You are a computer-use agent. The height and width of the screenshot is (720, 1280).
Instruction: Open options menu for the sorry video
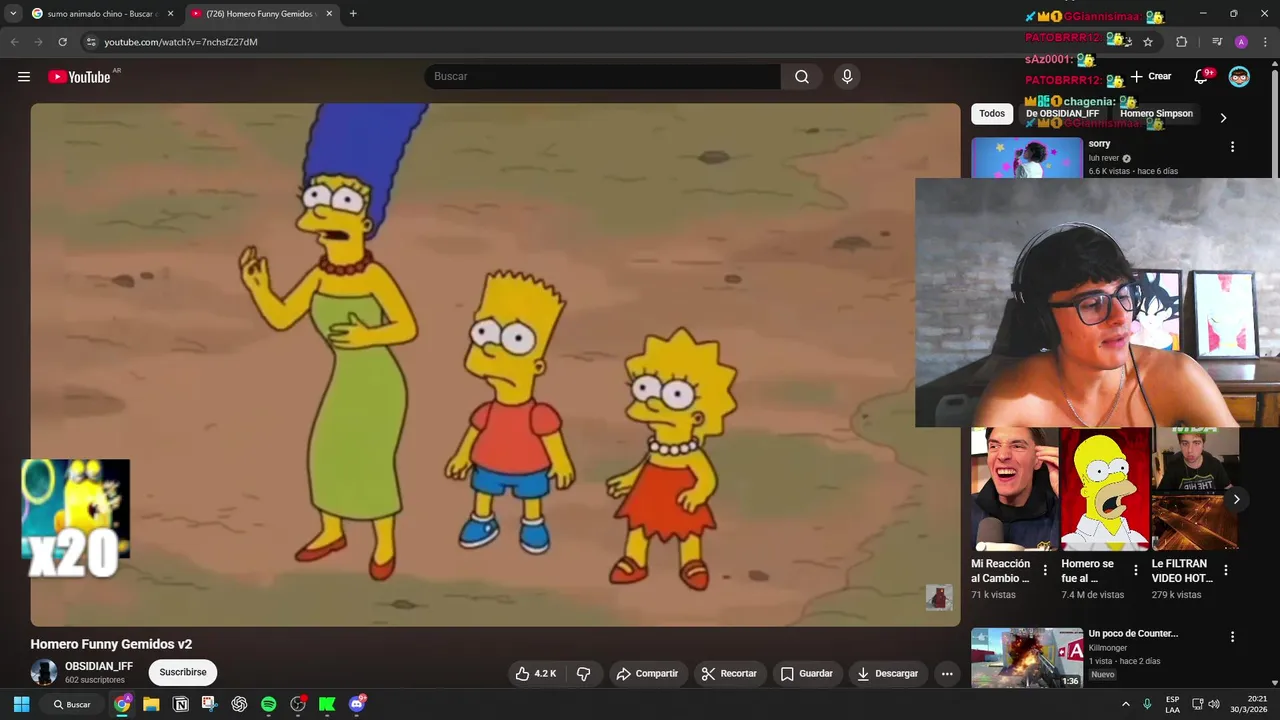pyautogui.click(x=1232, y=147)
